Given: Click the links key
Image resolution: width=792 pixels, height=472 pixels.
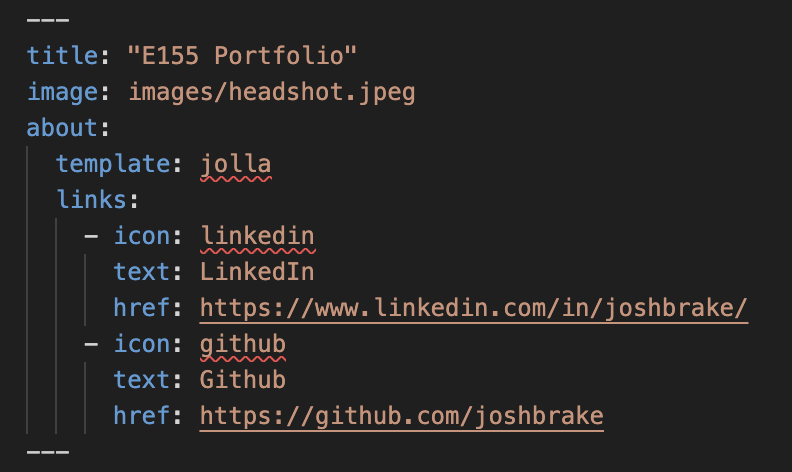Looking at the screenshot, I should pos(91,200).
